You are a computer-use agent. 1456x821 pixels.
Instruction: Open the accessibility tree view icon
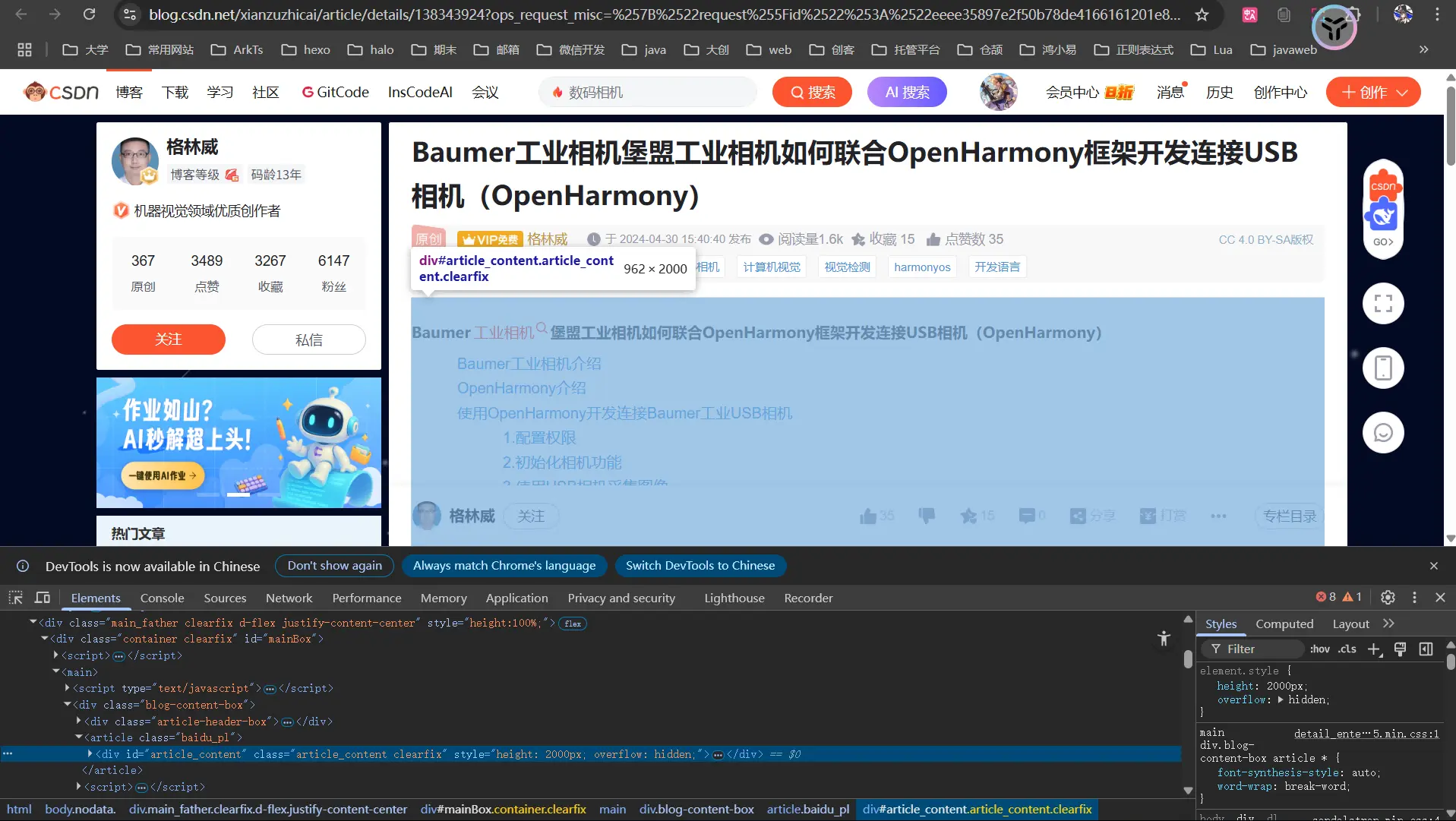pos(1164,639)
